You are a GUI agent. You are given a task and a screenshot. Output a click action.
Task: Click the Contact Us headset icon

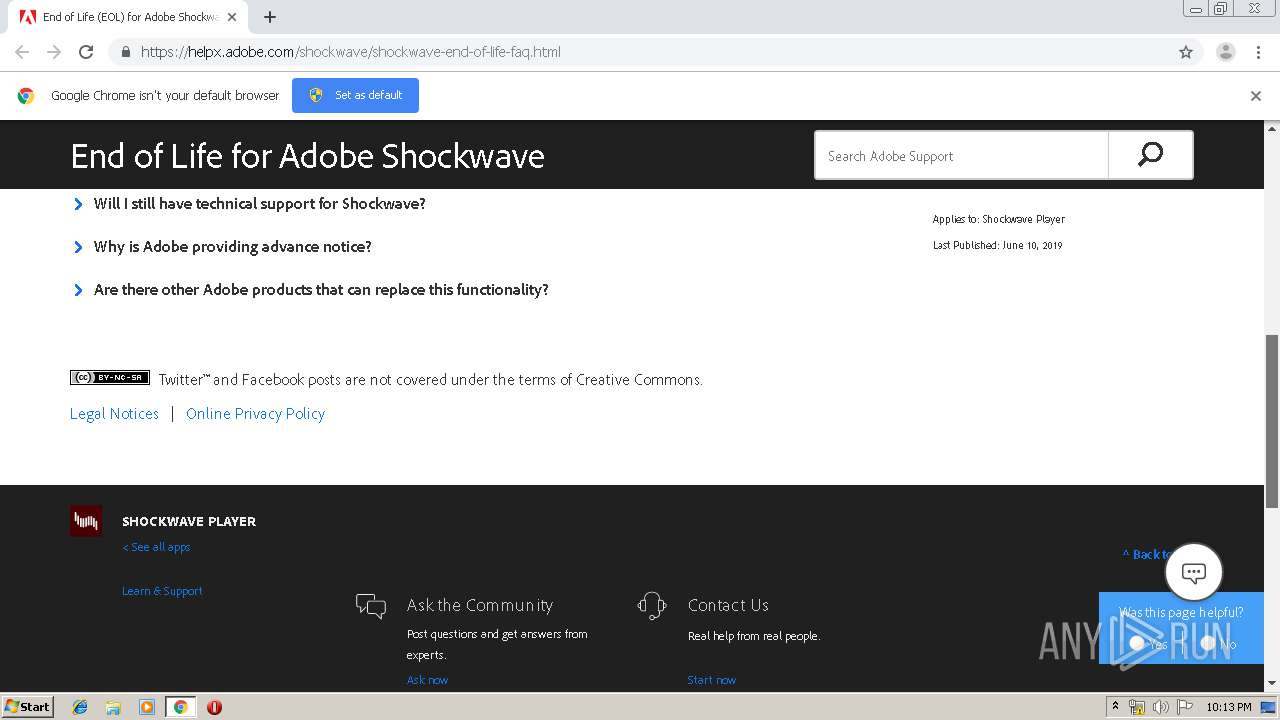click(x=652, y=605)
